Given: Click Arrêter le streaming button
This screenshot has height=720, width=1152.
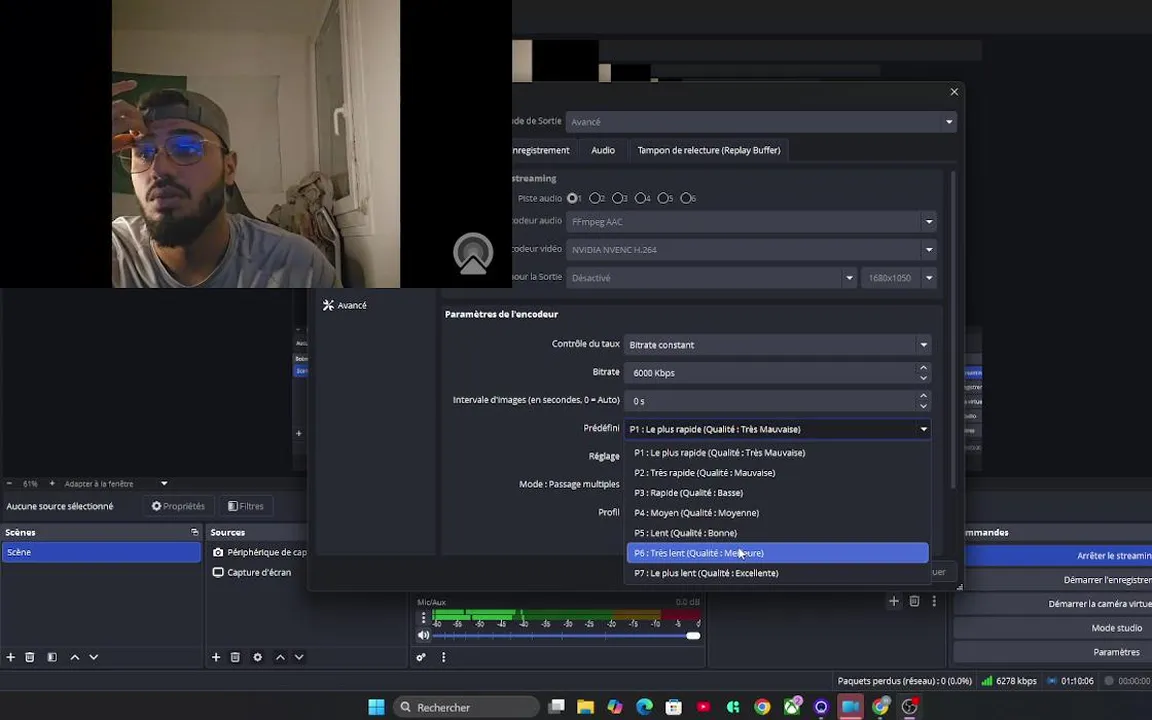Looking at the screenshot, I should 1057,555.
